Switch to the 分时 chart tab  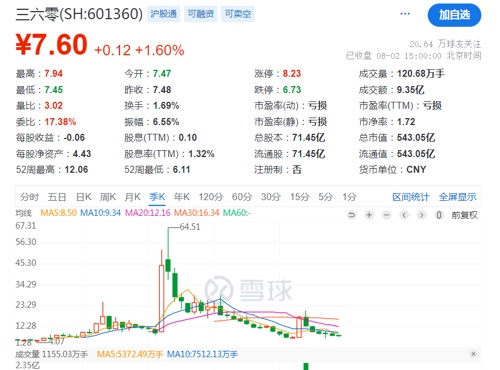[29, 197]
